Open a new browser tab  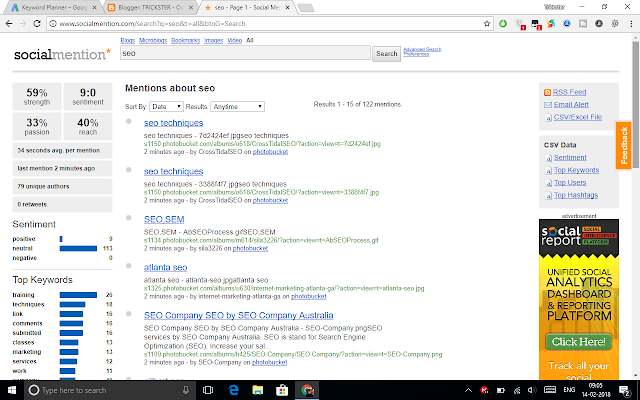pyautogui.click(x=306, y=7)
